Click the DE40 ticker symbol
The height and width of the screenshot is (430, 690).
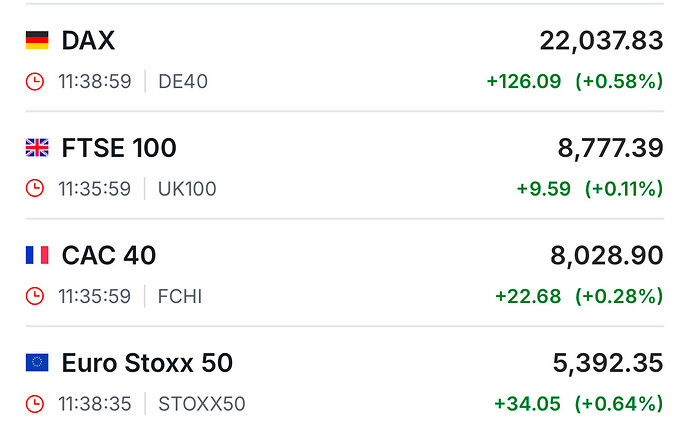(183, 81)
